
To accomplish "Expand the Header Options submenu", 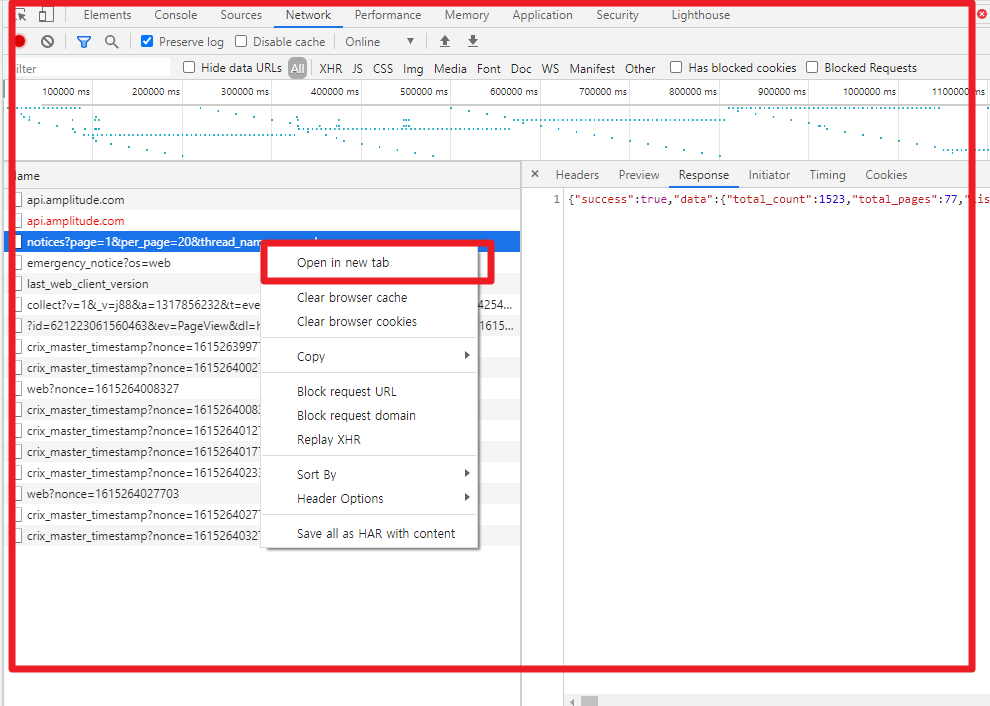I will point(369,498).
